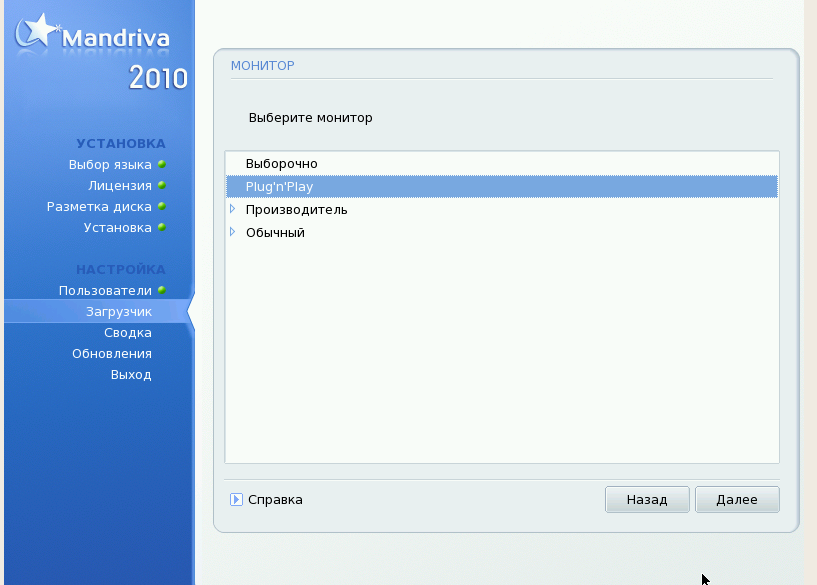Click the МОНИТОР dialog title
817x585 pixels.
pyautogui.click(x=263, y=66)
